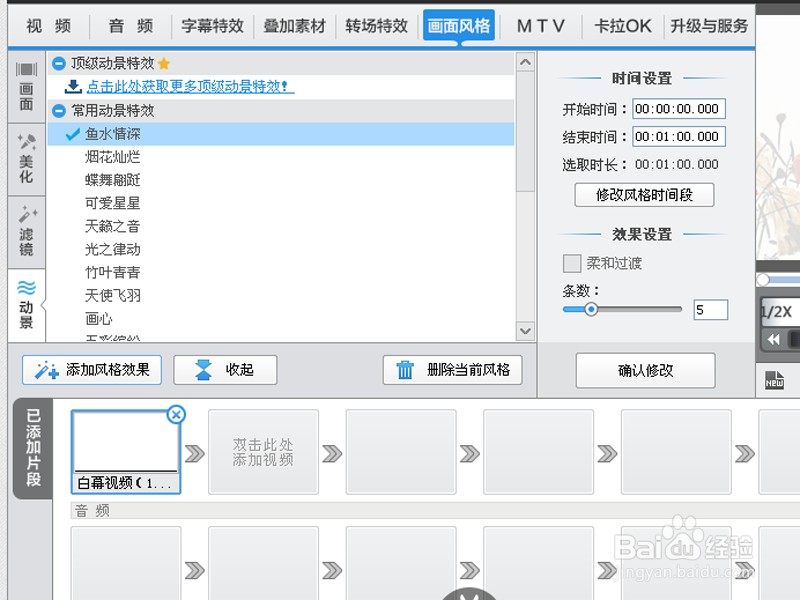This screenshot has width=800, height=600.
Task: Click the preview progress slider handle
Action: coord(763,279)
